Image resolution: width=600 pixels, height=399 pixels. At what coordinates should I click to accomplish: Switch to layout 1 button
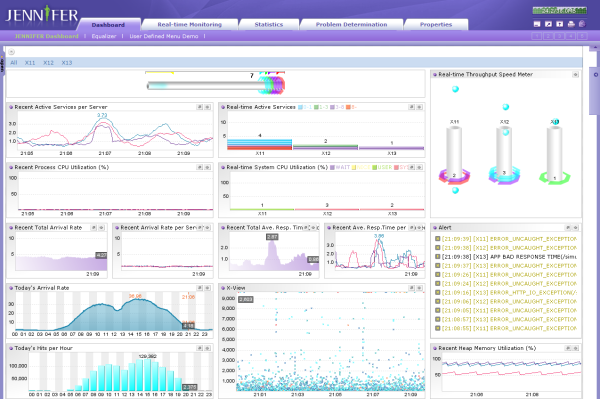tap(536, 36)
